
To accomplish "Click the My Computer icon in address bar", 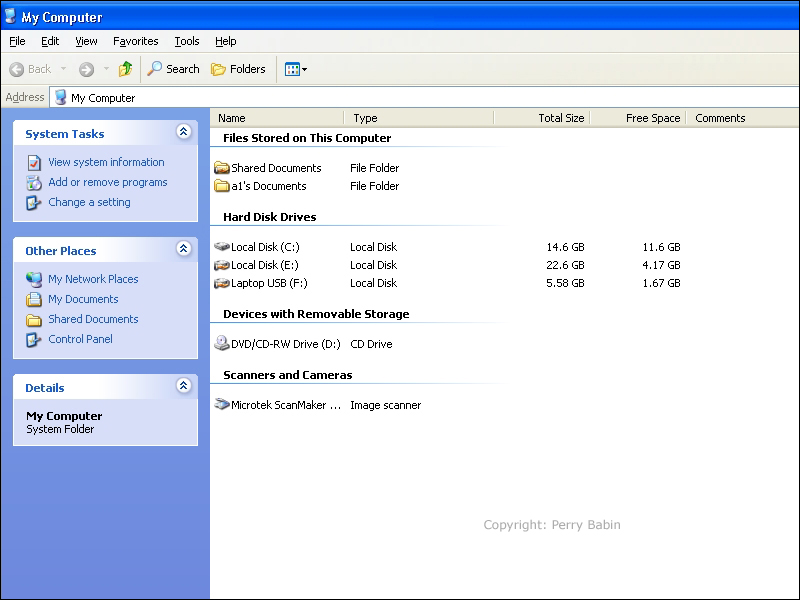I will click(60, 97).
